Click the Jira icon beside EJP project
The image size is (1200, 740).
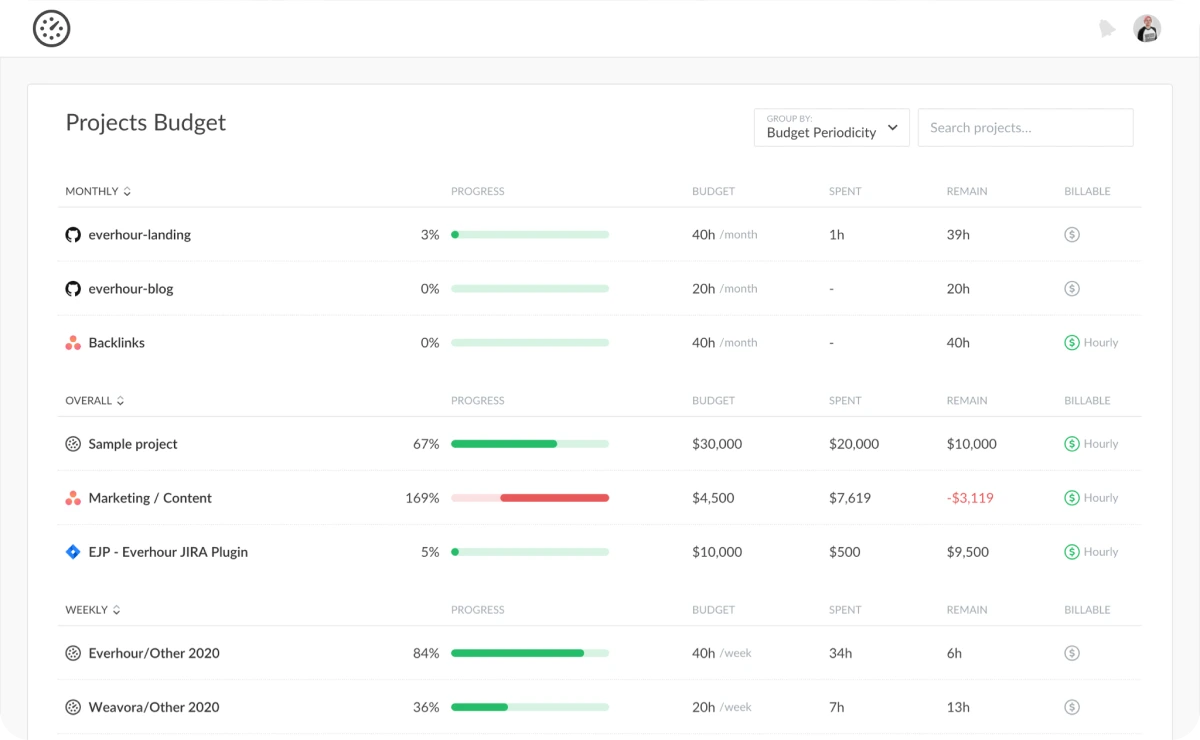[73, 552]
